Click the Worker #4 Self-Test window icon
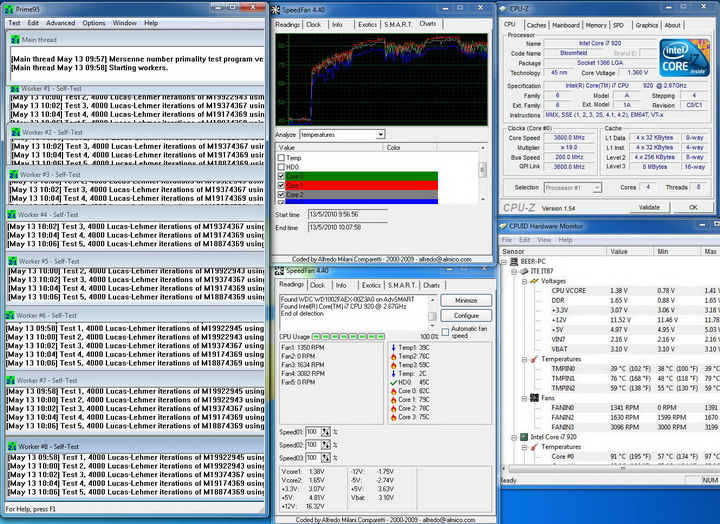The width and height of the screenshot is (720, 524). [12, 214]
